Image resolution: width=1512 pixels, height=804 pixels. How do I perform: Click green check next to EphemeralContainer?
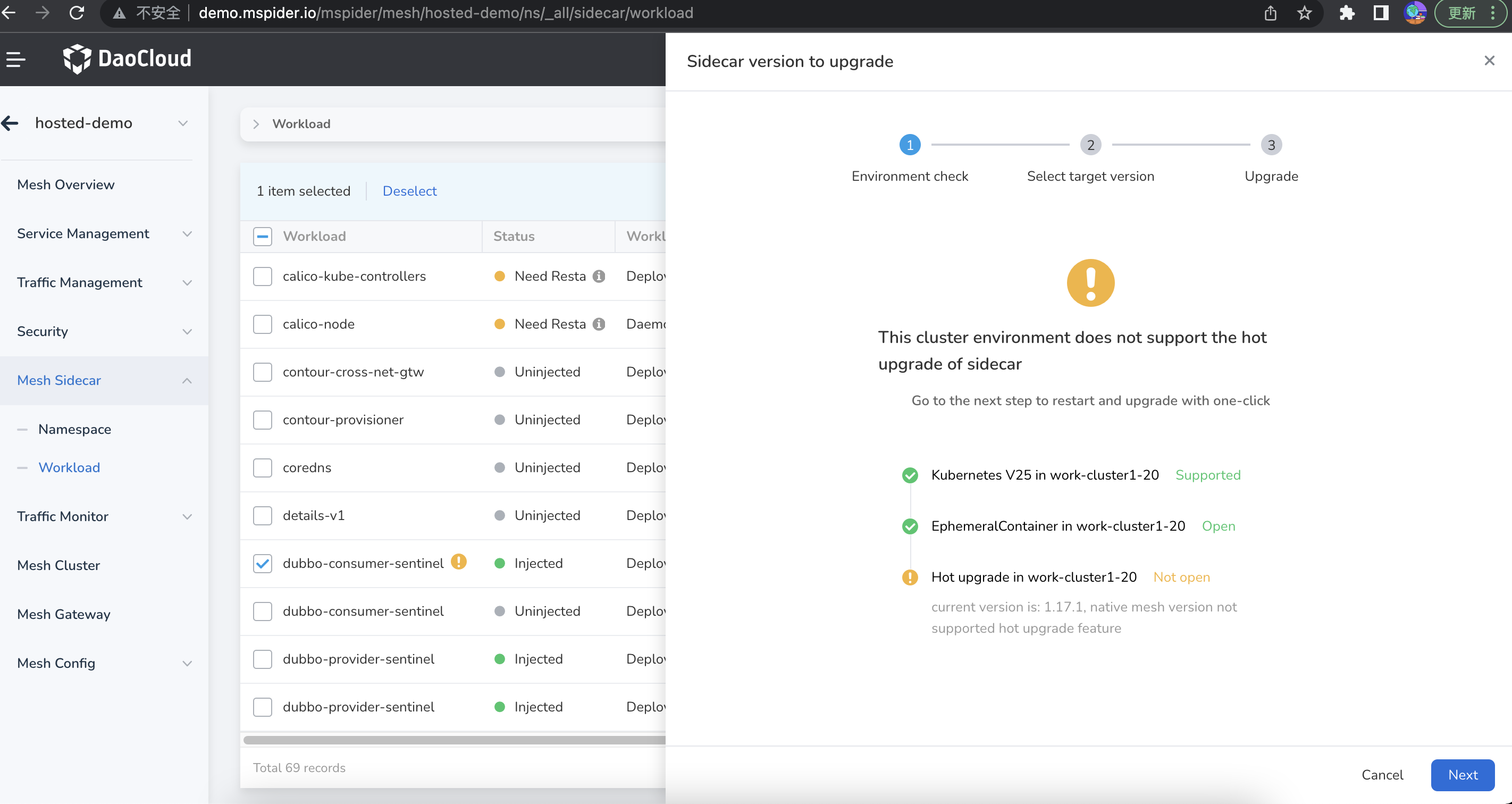pos(910,526)
